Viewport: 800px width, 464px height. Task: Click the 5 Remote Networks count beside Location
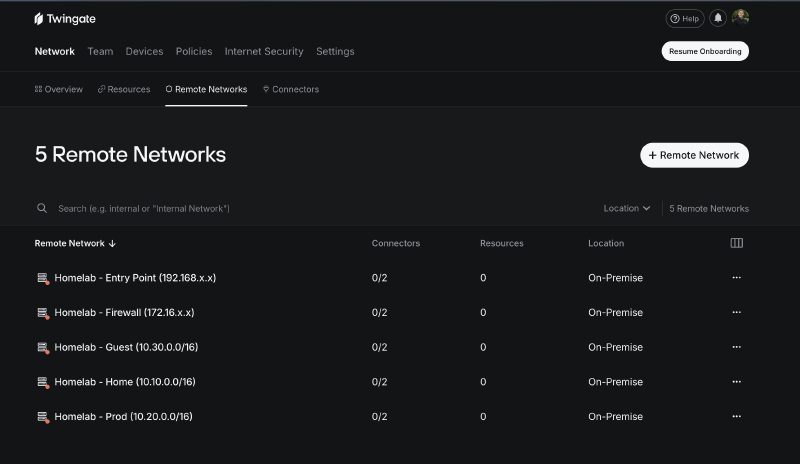[709, 208]
